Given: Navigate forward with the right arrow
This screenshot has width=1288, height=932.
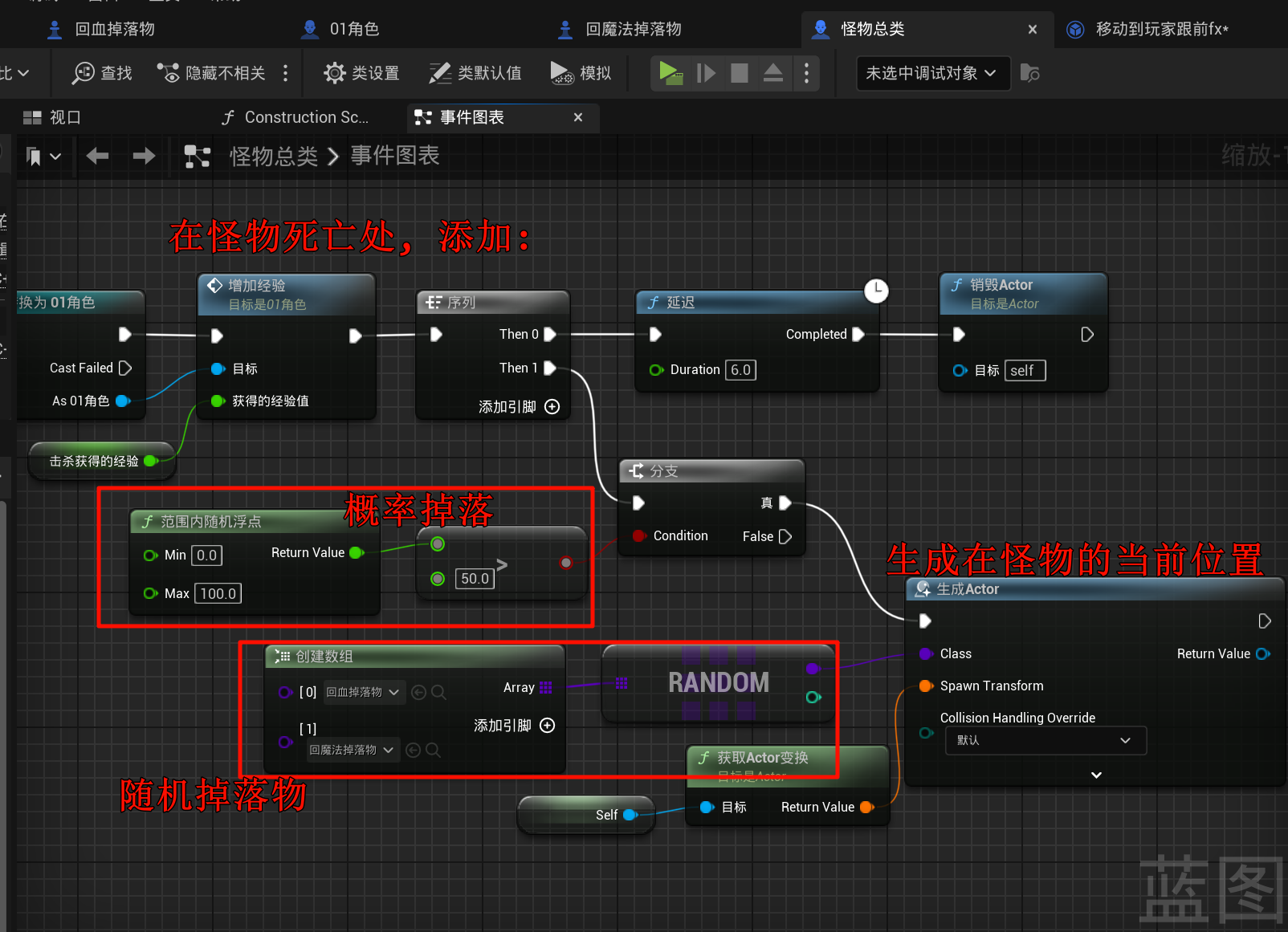Looking at the screenshot, I should pos(144,156).
